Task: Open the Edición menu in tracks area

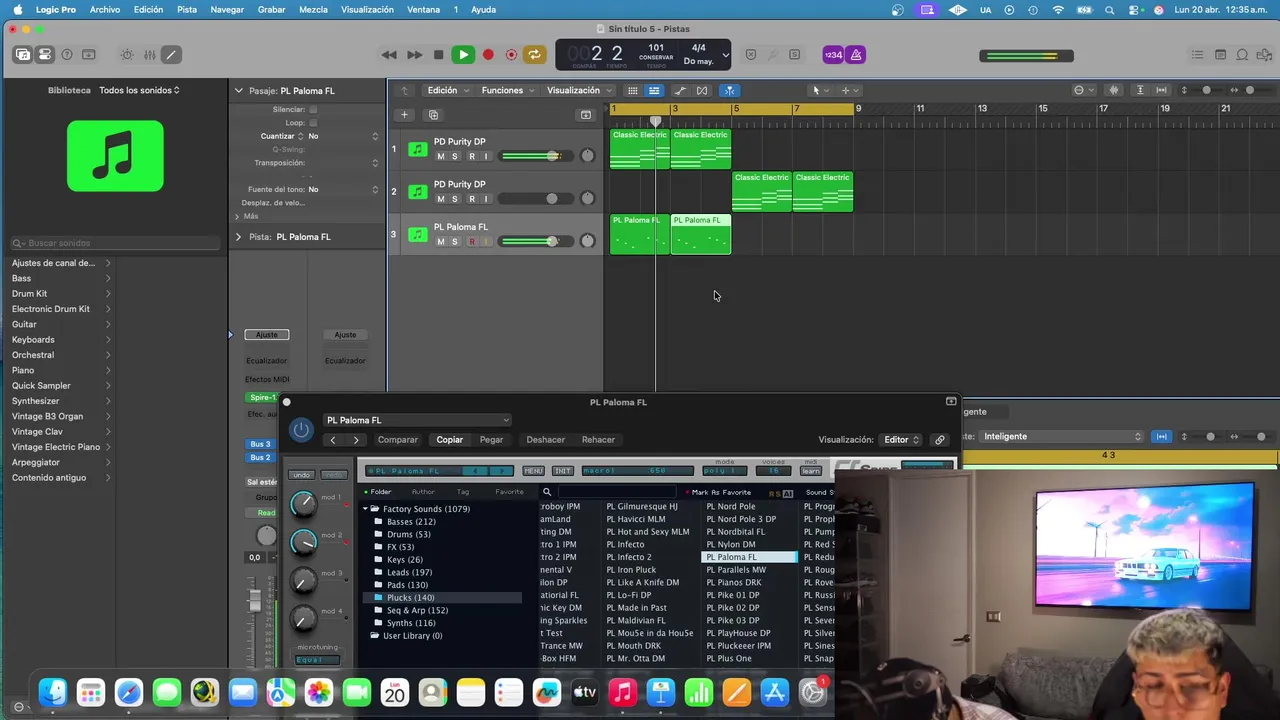Action: (447, 90)
